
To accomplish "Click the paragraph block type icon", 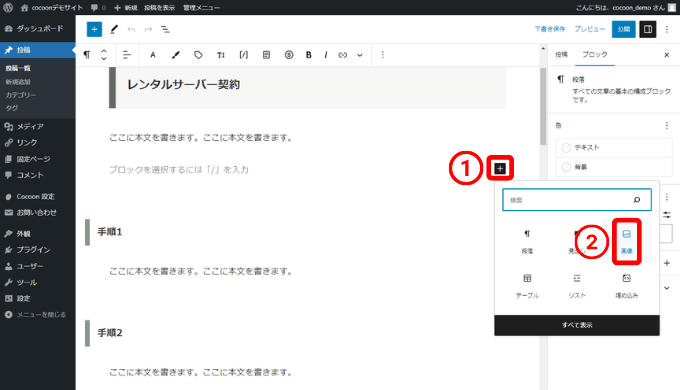I will [x=87, y=55].
